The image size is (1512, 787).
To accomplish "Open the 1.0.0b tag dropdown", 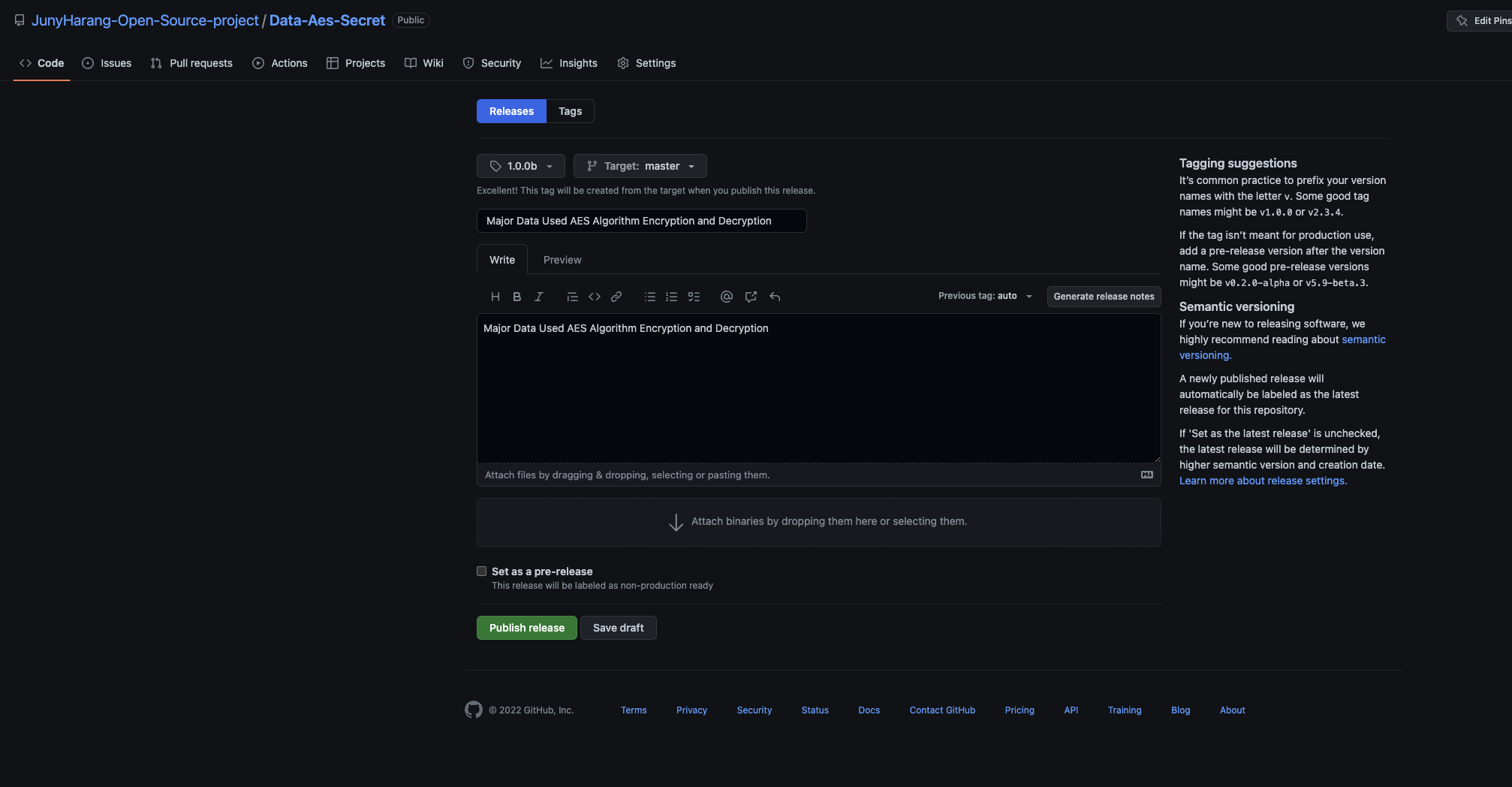I will tap(521, 166).
